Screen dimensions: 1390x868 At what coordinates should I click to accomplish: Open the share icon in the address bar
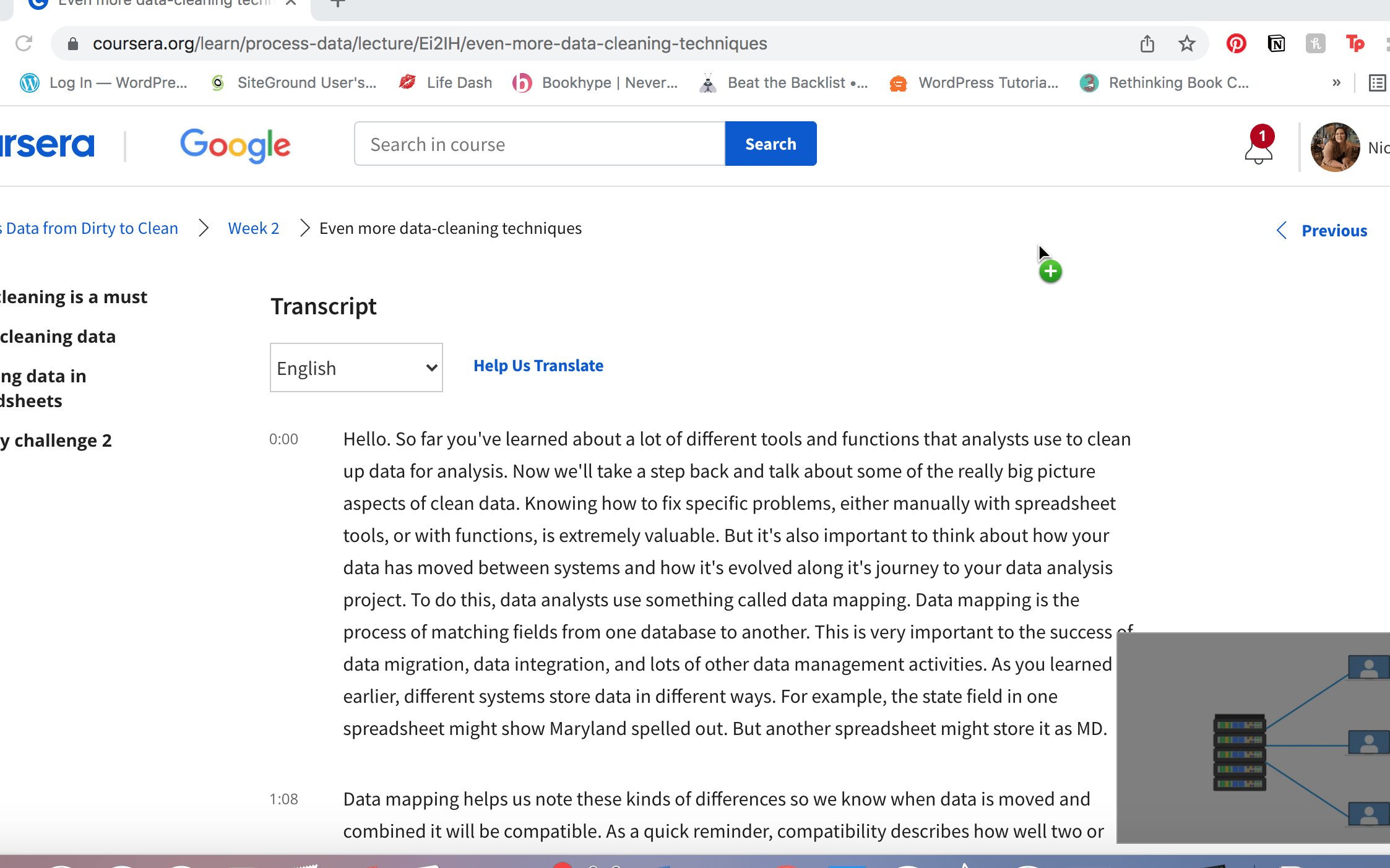point(1148,43)
